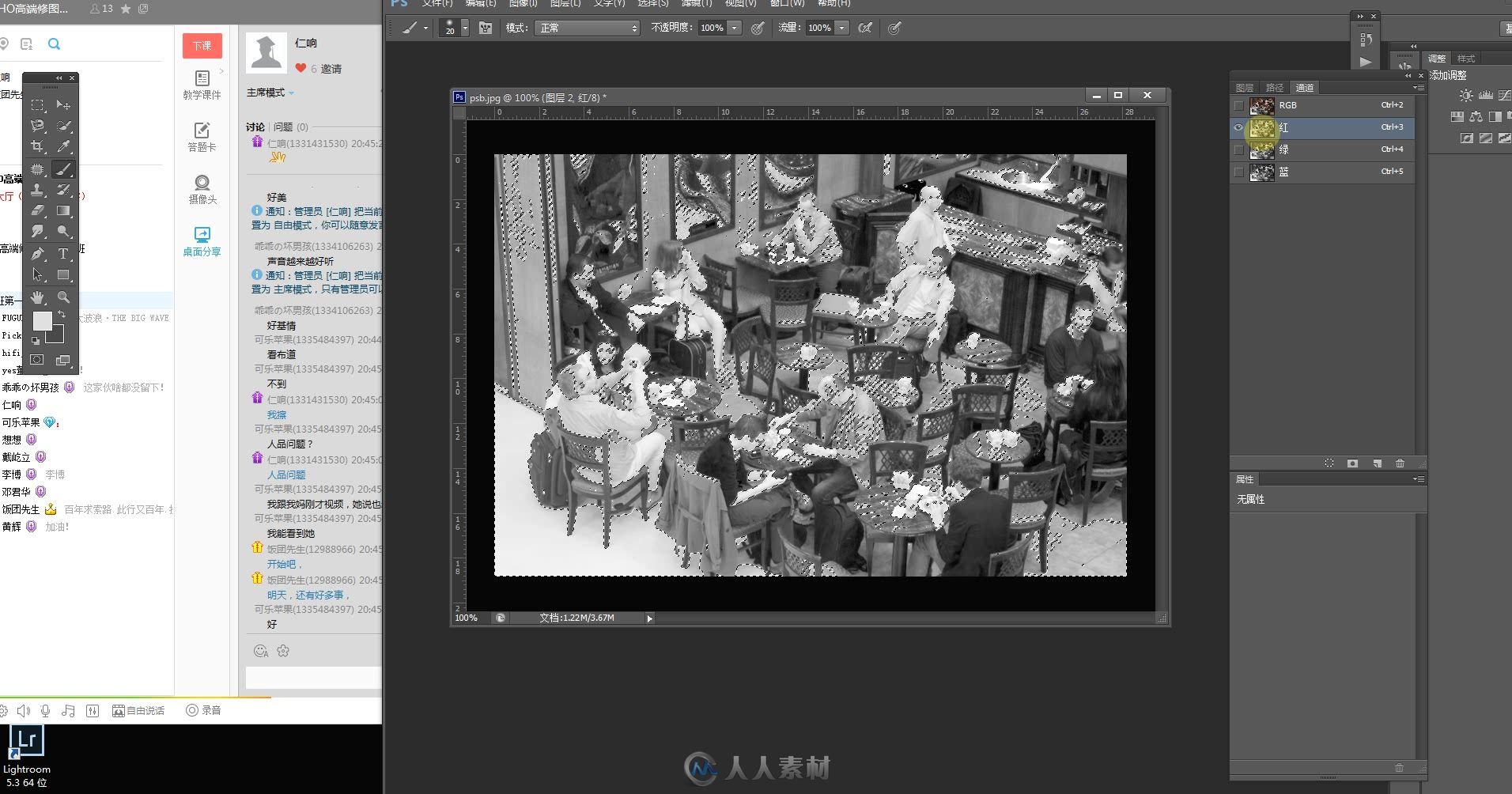The image size is (1512, 794).
Task: Open the status bar info arrow
Action: (x=650, y=618)
